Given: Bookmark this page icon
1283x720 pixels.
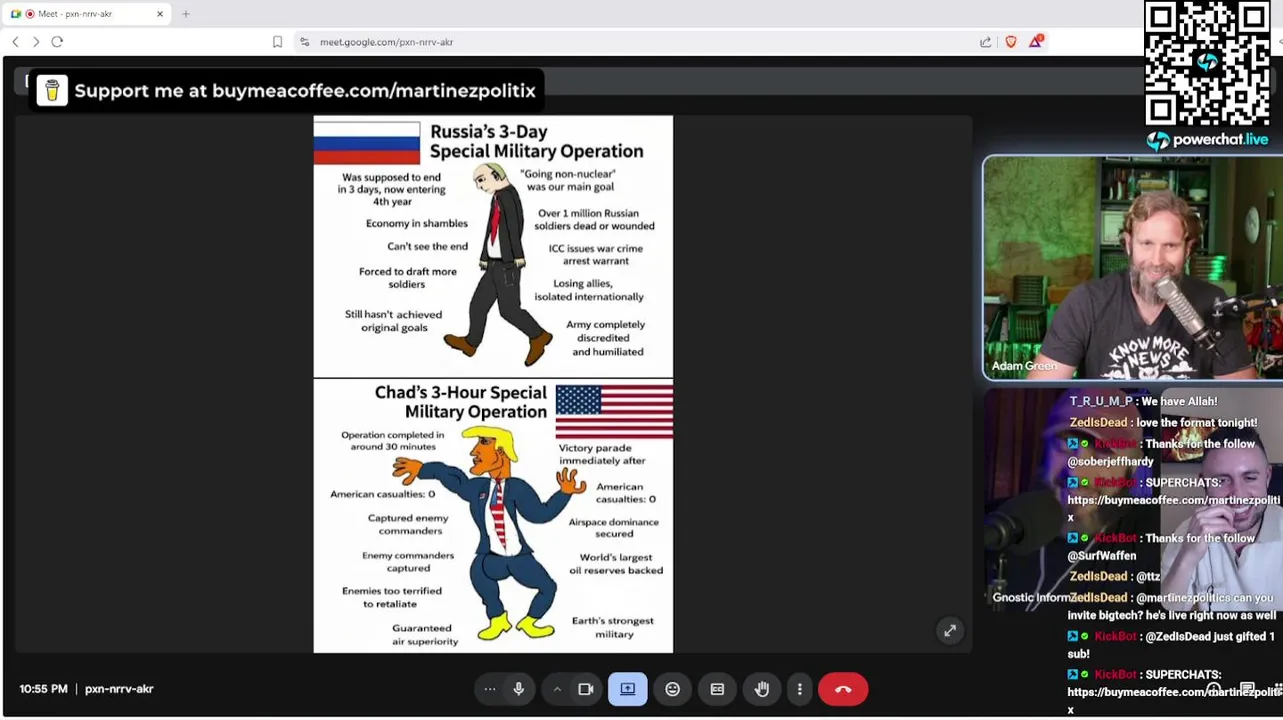Looking at the screenshot, I should coord(277,42).
